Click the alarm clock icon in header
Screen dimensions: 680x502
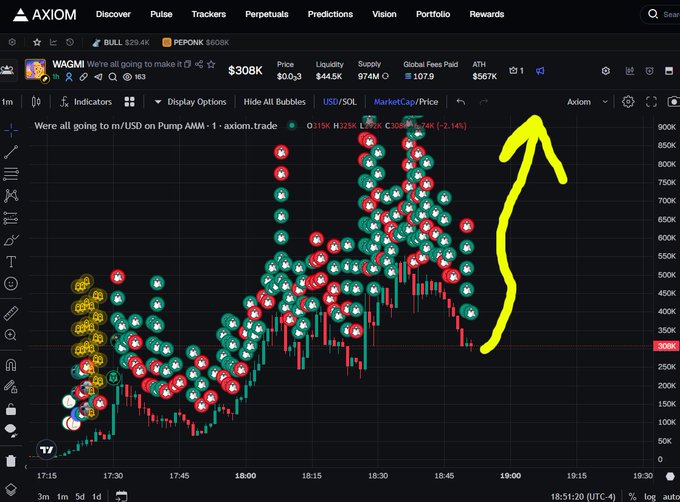click(649, 71)
